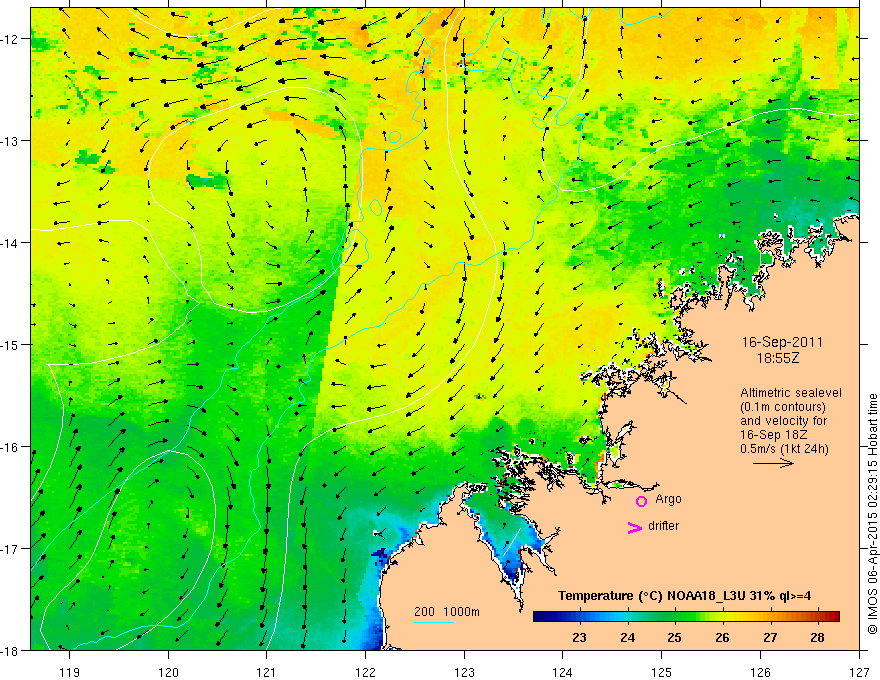Click the longitude axis label 122
Screen dimensions: 880x680
point(365,672)
